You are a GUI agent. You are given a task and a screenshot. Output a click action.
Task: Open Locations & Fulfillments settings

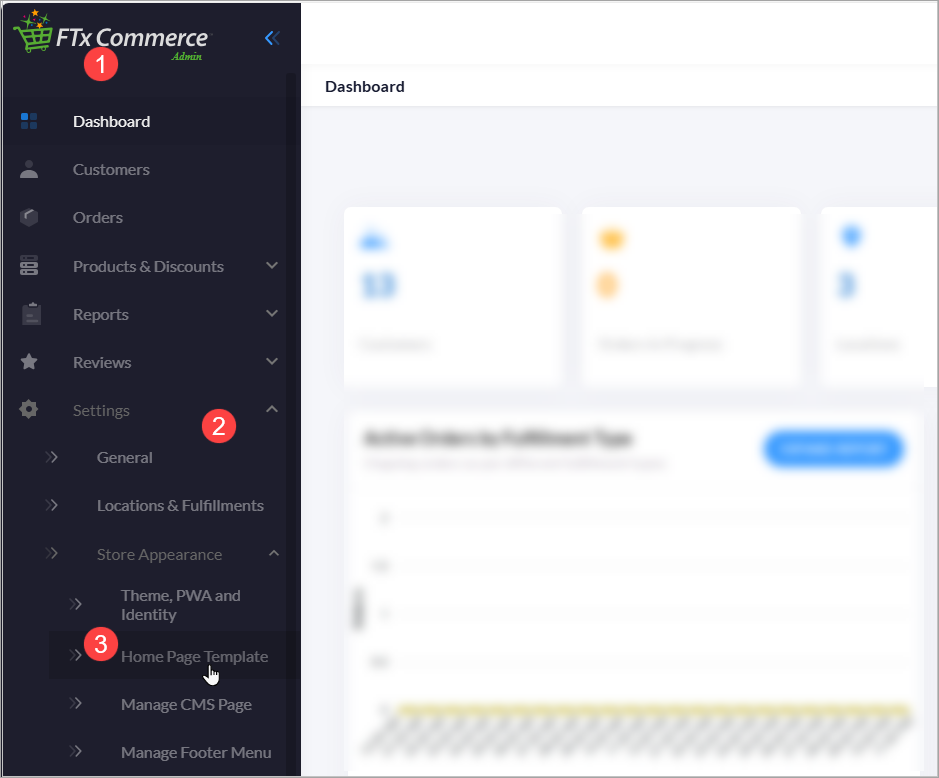pos(180,505)
